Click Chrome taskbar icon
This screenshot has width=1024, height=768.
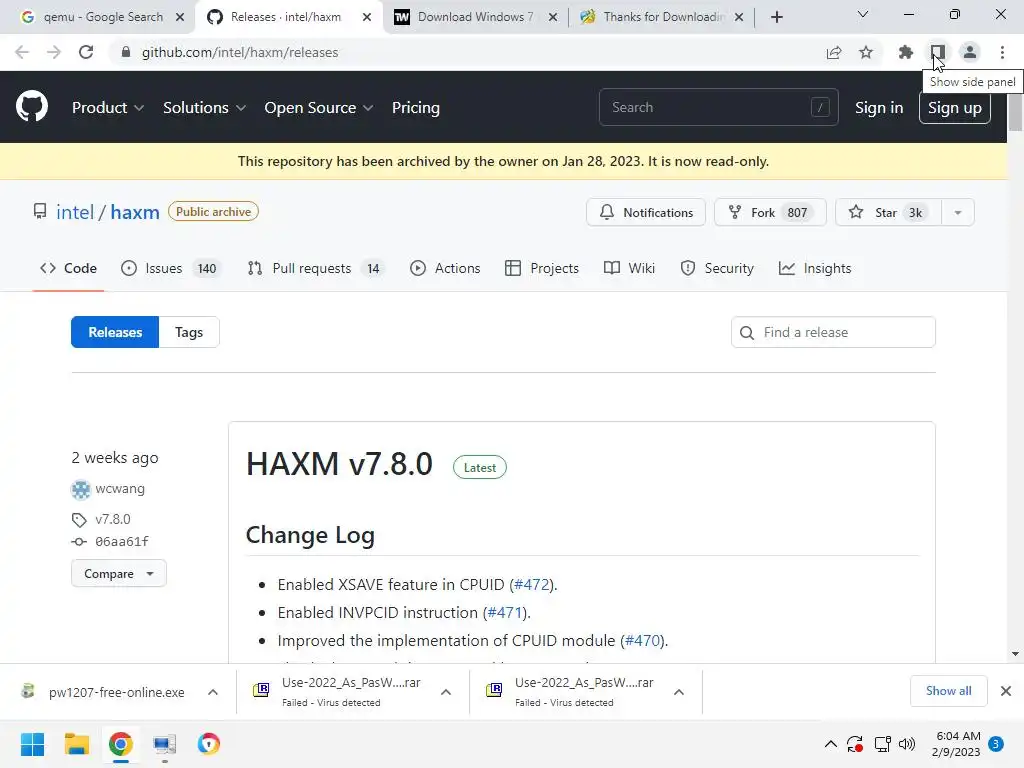(121, 744)
